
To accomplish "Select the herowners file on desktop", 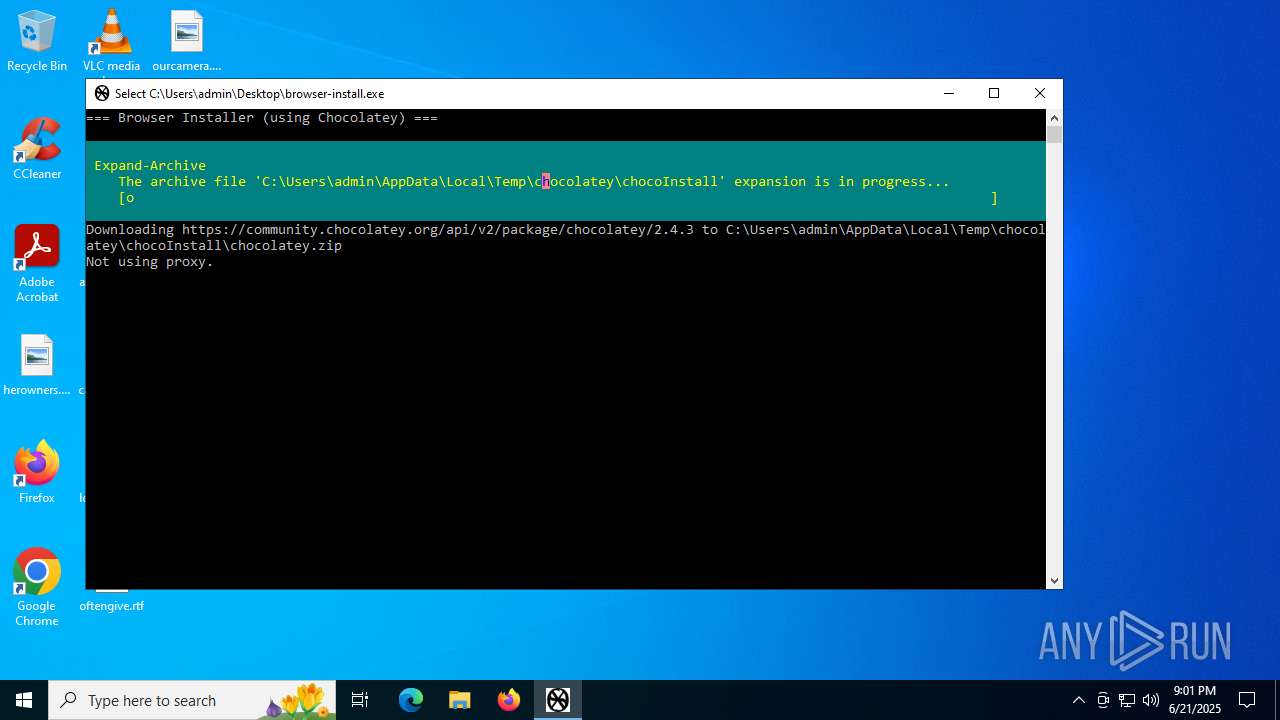I will pyautogui.click(x=37, y=366).
